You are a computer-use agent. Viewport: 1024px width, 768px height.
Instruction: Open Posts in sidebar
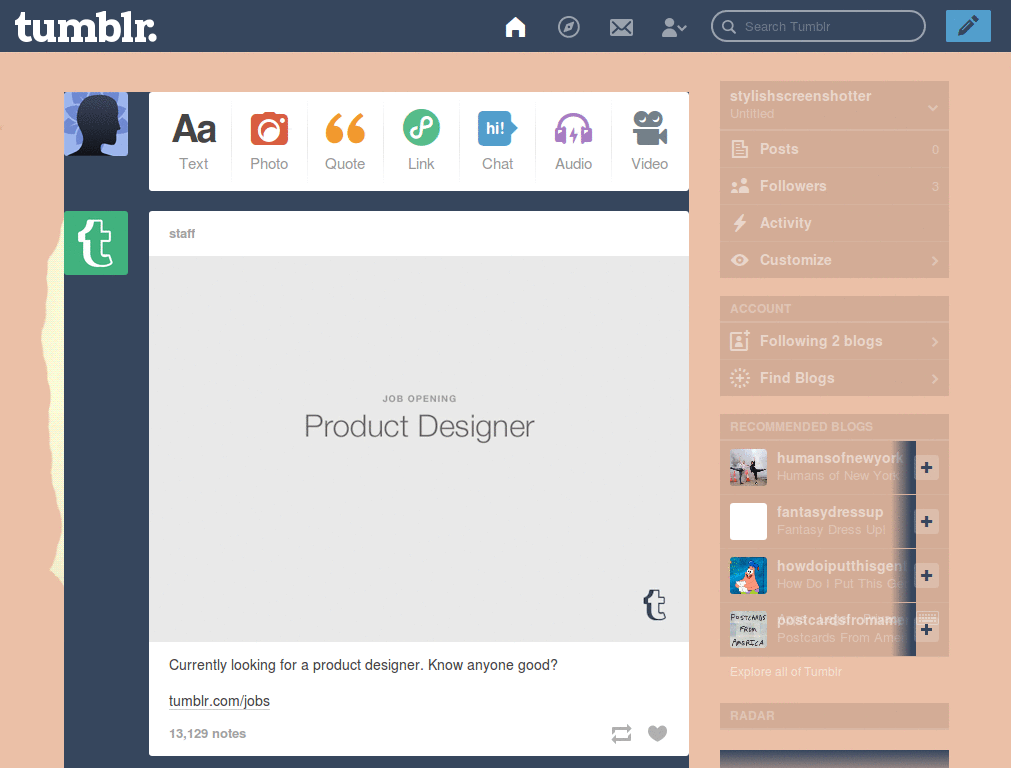834,149
